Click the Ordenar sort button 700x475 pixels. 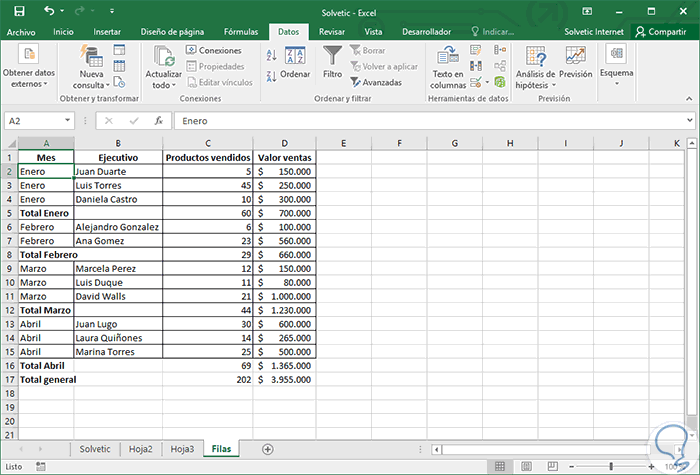[295, 63]
